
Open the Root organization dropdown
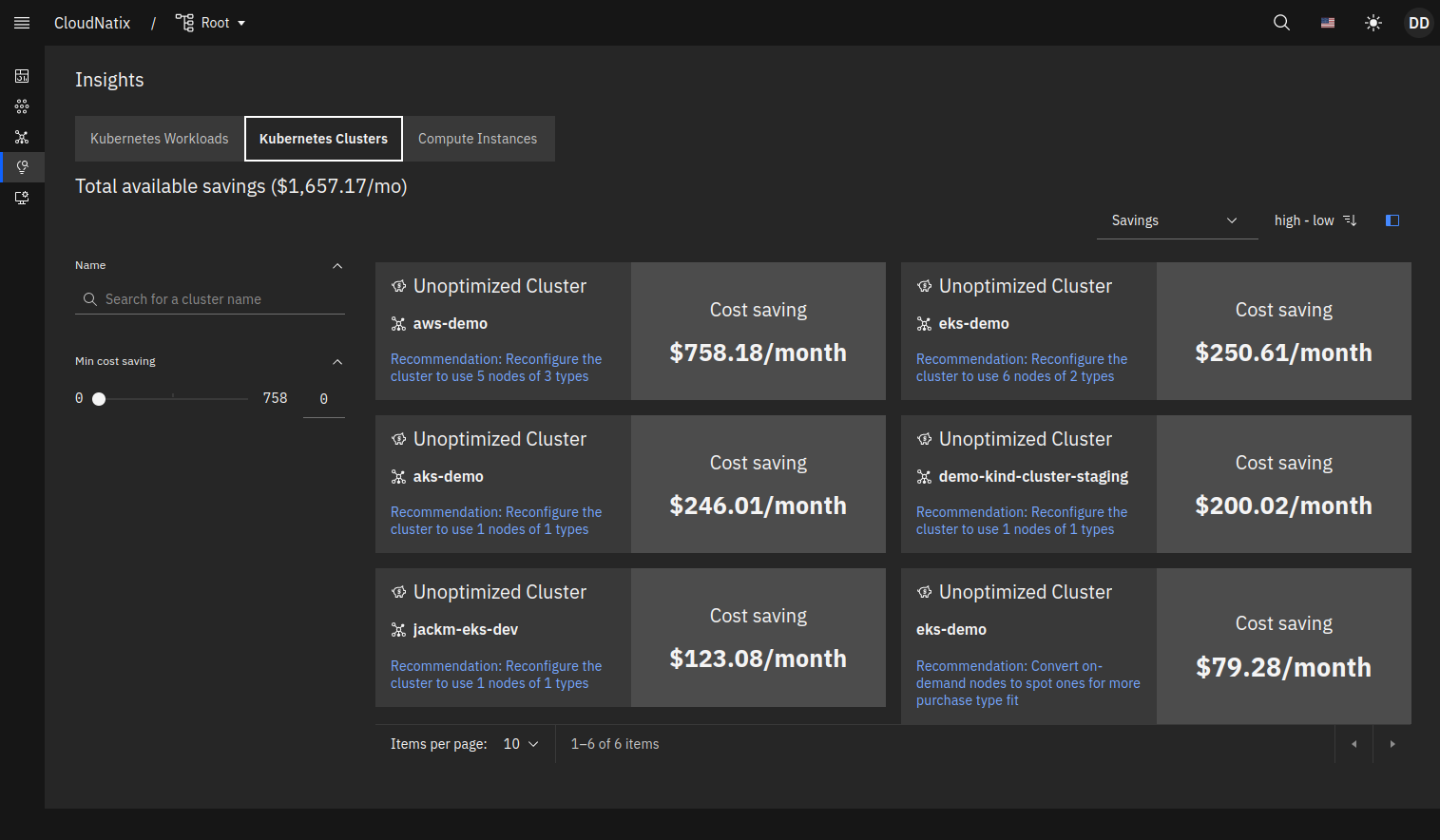tap(211, 23)
